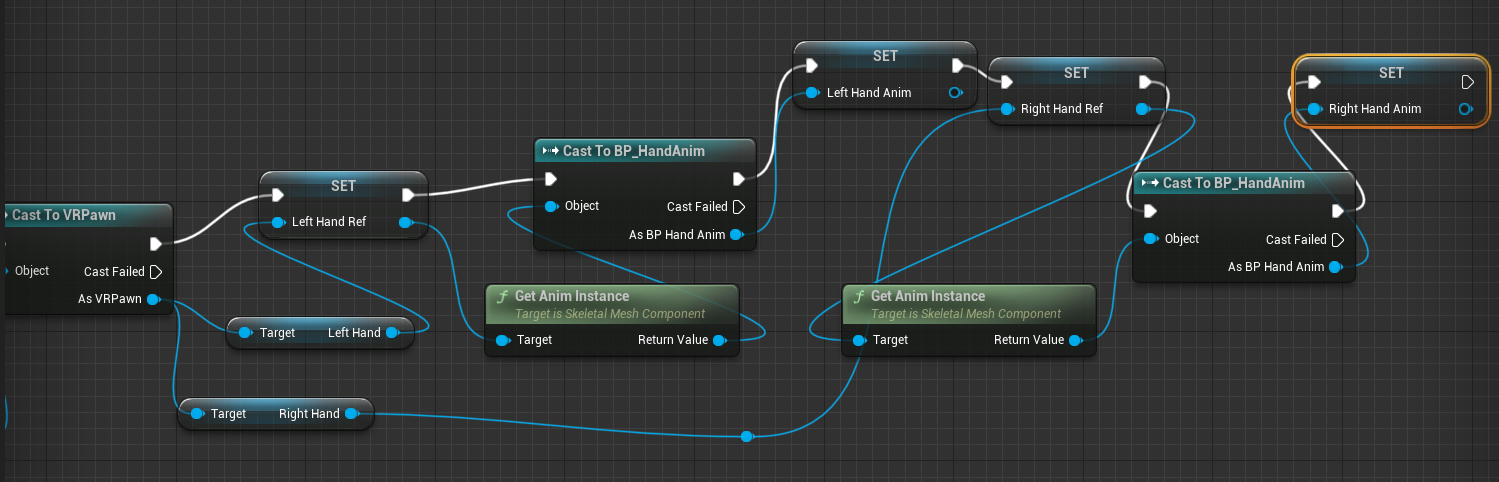Click exec output pin of Cast To VRPawn
Image resolution: width=1499 pixels, height=482 pixels.
155,244
